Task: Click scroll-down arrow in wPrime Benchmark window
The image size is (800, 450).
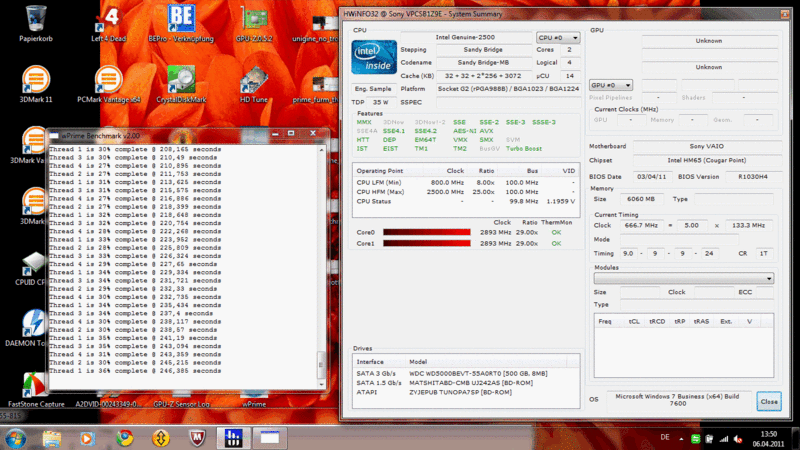Action: [321, 385]
